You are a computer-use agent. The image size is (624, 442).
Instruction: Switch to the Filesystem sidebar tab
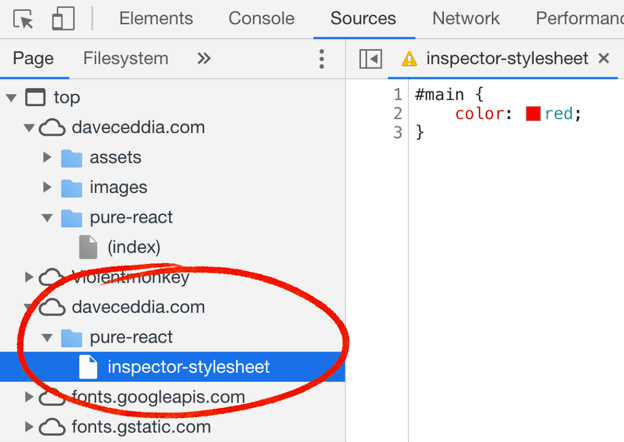(x=125, y=58)
